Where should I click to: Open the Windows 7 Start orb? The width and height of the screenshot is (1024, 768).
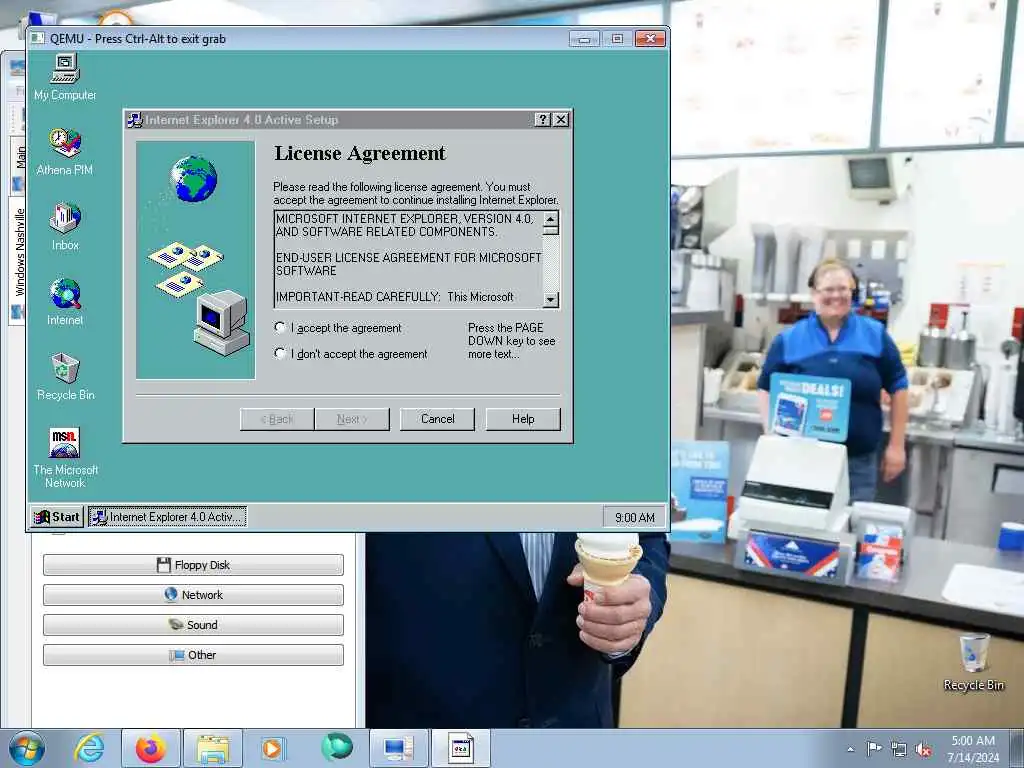[x=27, y=748]
